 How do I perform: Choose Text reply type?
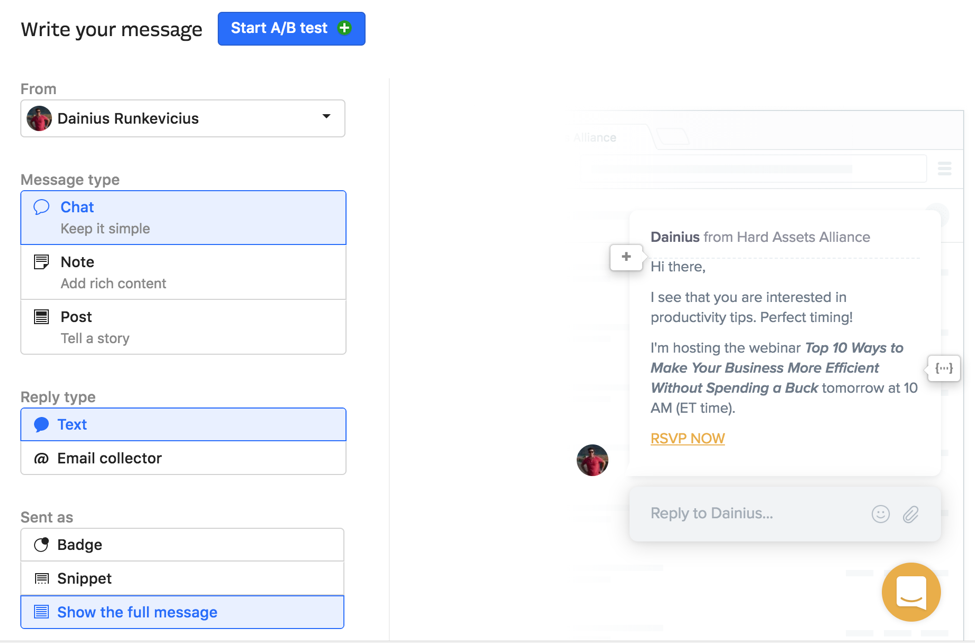(x=183, y=424)
